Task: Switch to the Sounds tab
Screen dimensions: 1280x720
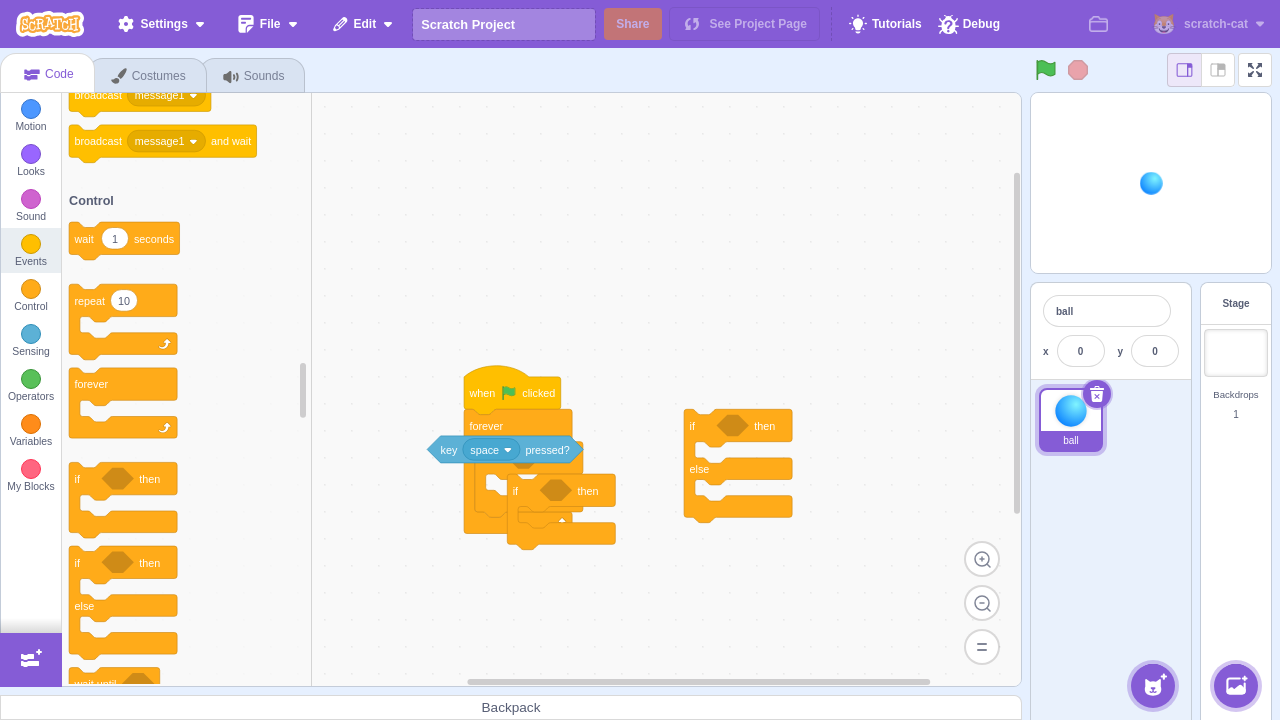Action: (x=254, y=76)
